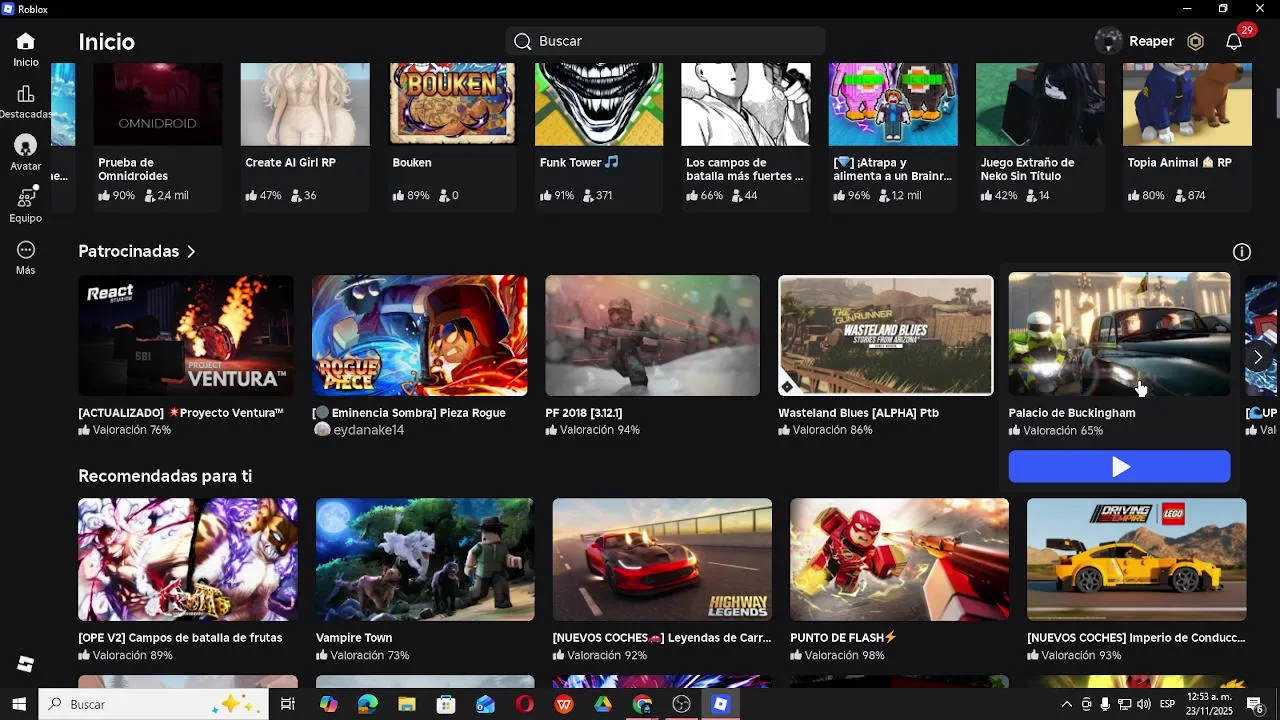Open the Robux hexagon icon
This screenshot has width=1280, height=720.
[1195, 41]
